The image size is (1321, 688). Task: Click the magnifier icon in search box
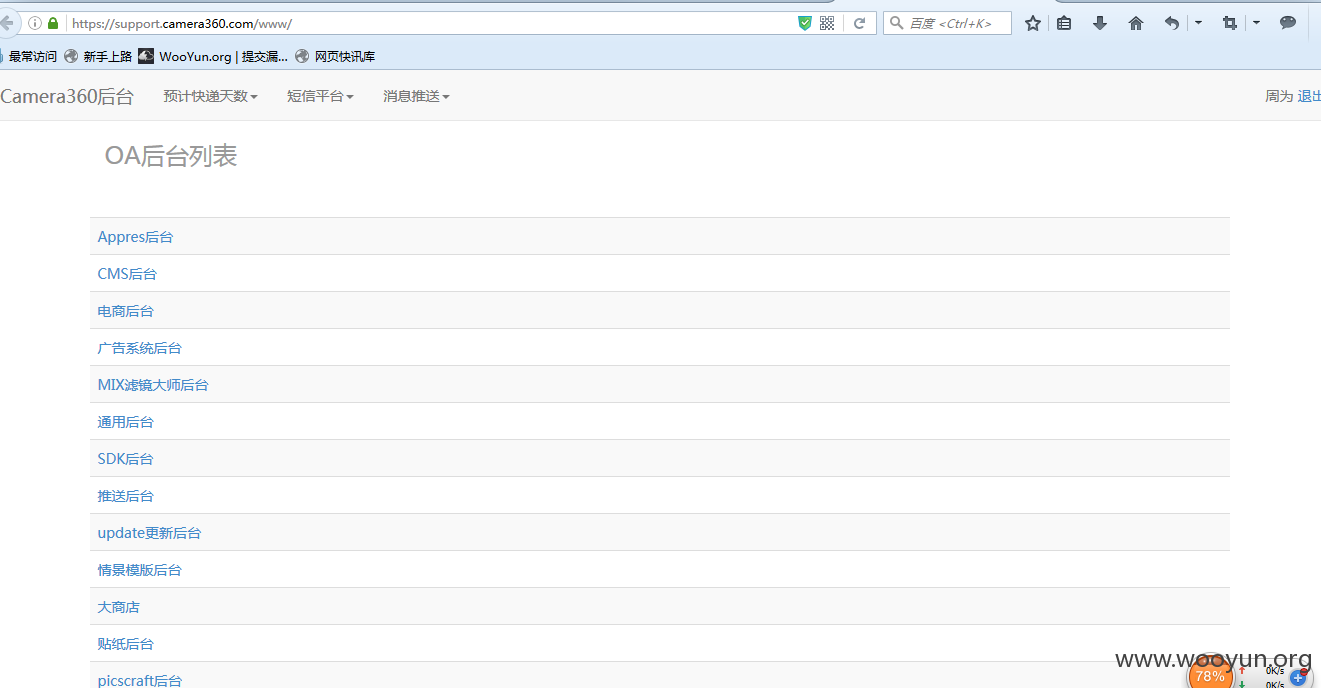896,23
